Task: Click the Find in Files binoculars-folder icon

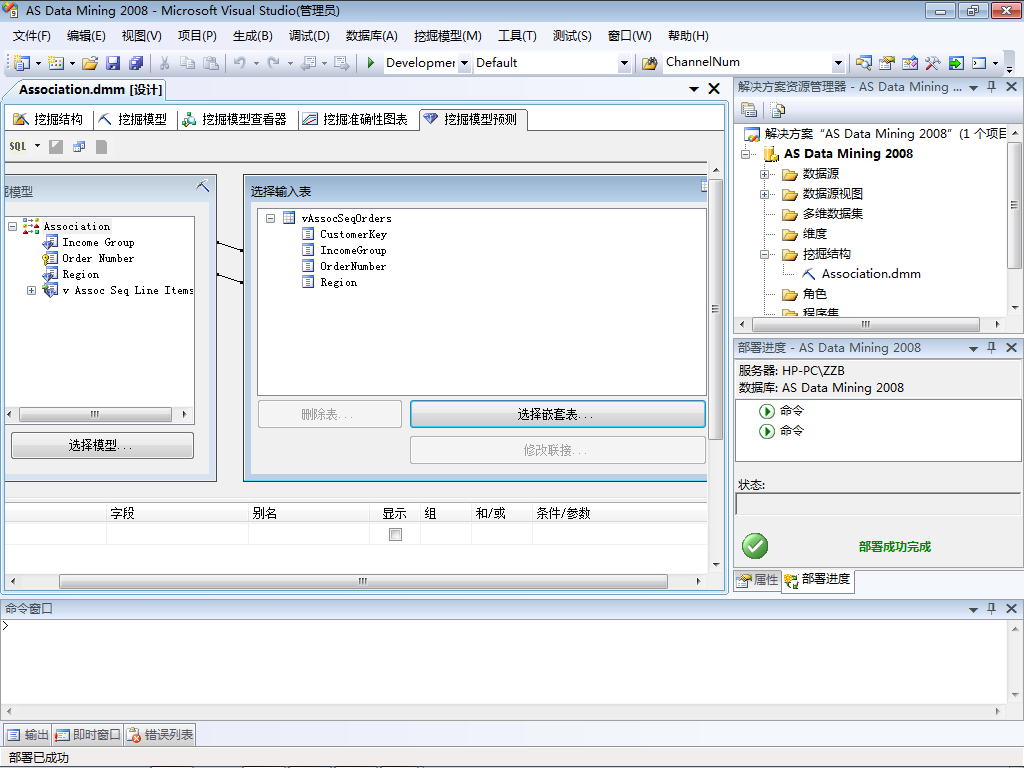Action: [649, 63]
